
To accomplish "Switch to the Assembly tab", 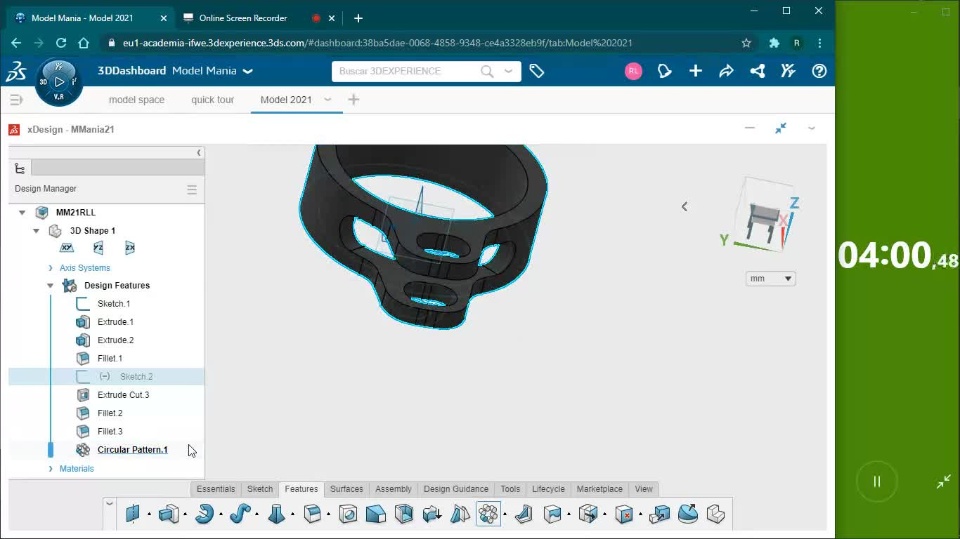I will [x=393, y=489].
